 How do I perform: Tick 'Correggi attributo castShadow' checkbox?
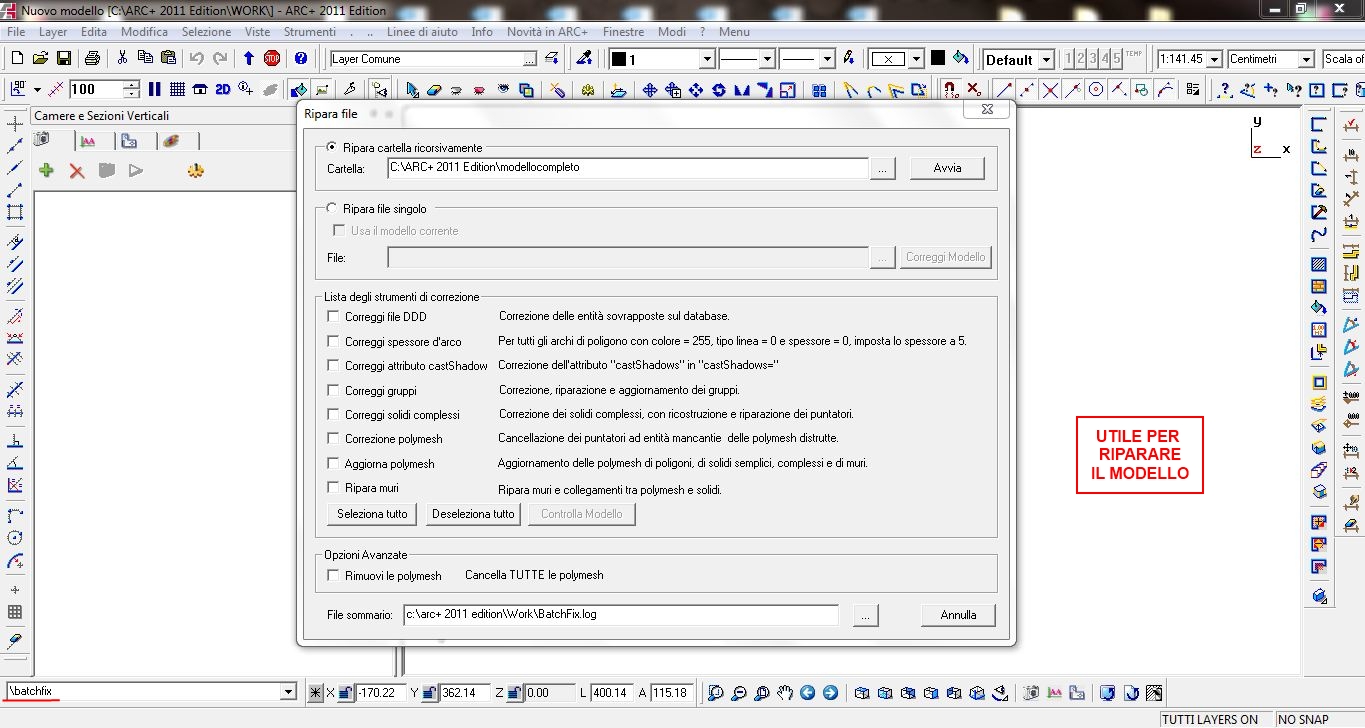pos(334,366)
